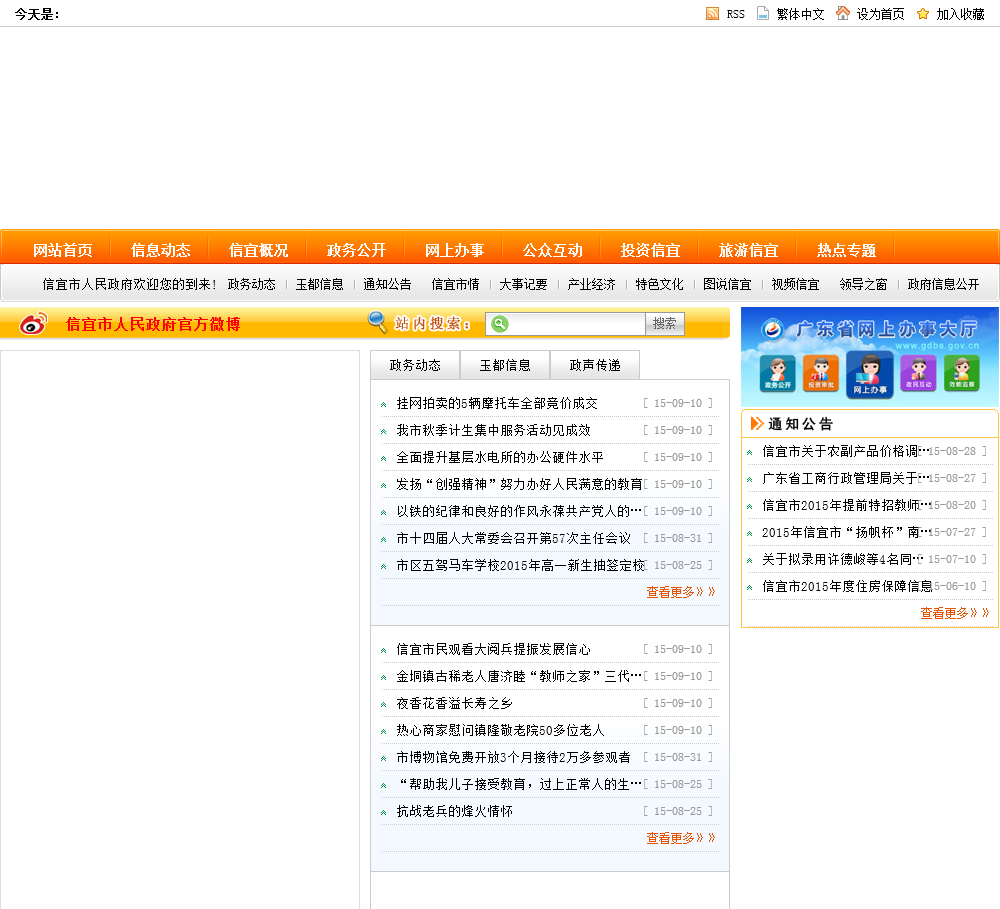Open 网上办事 in orange navigation bar
1000x909 pixels.
pos(455,250)
